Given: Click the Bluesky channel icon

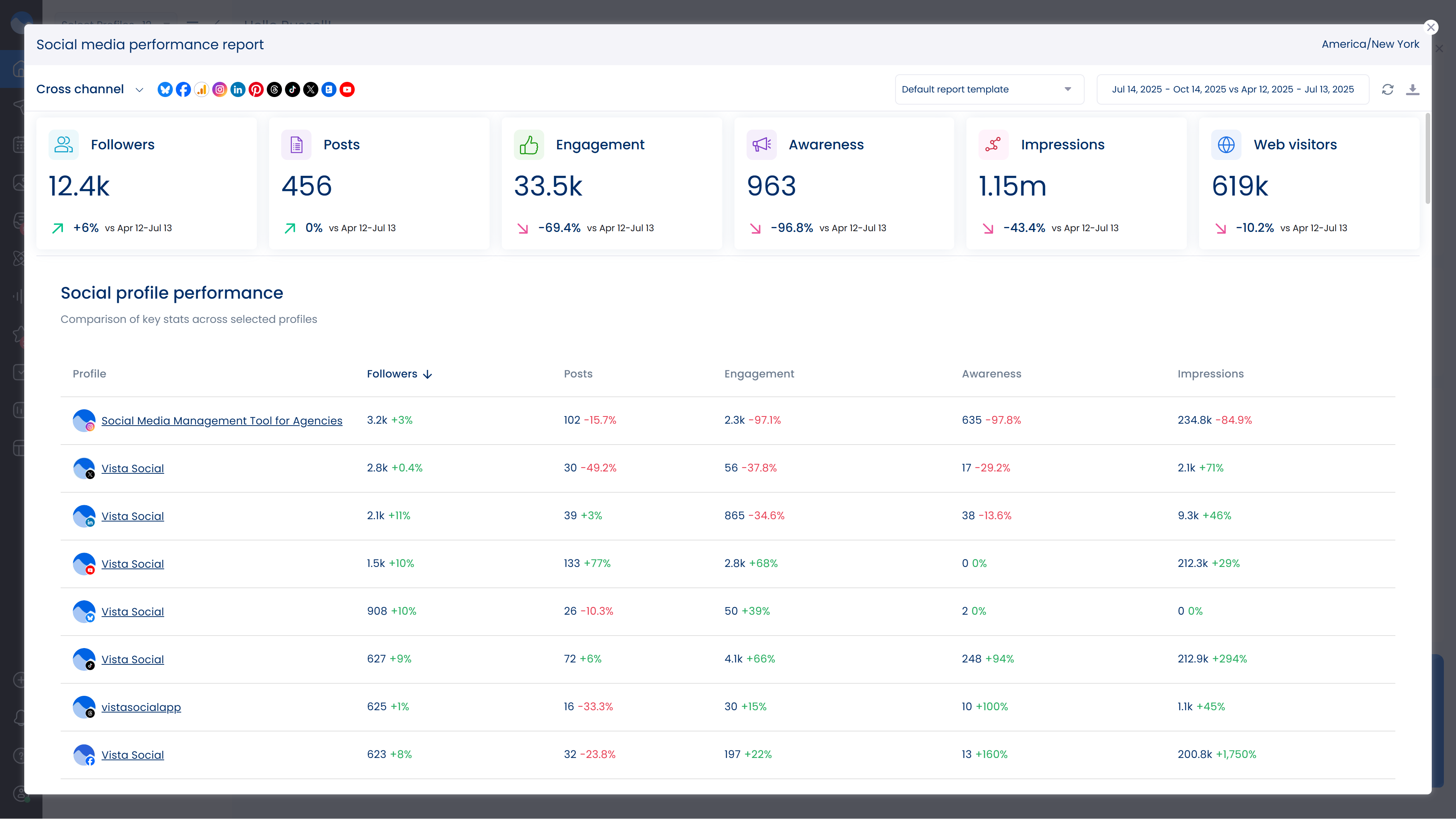Looking at the screenshot, I should 165,89.
